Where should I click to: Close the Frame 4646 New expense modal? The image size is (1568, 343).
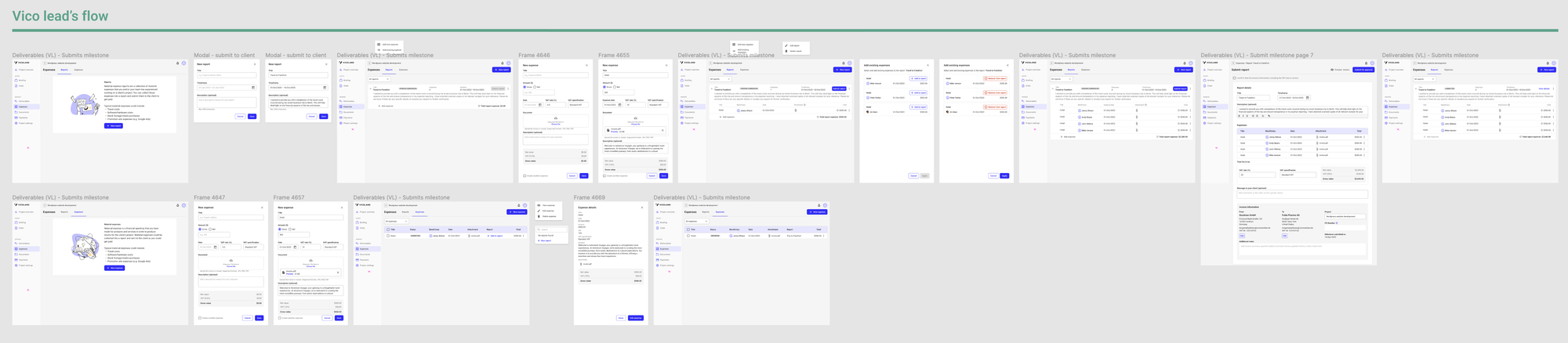click(586, 66)
